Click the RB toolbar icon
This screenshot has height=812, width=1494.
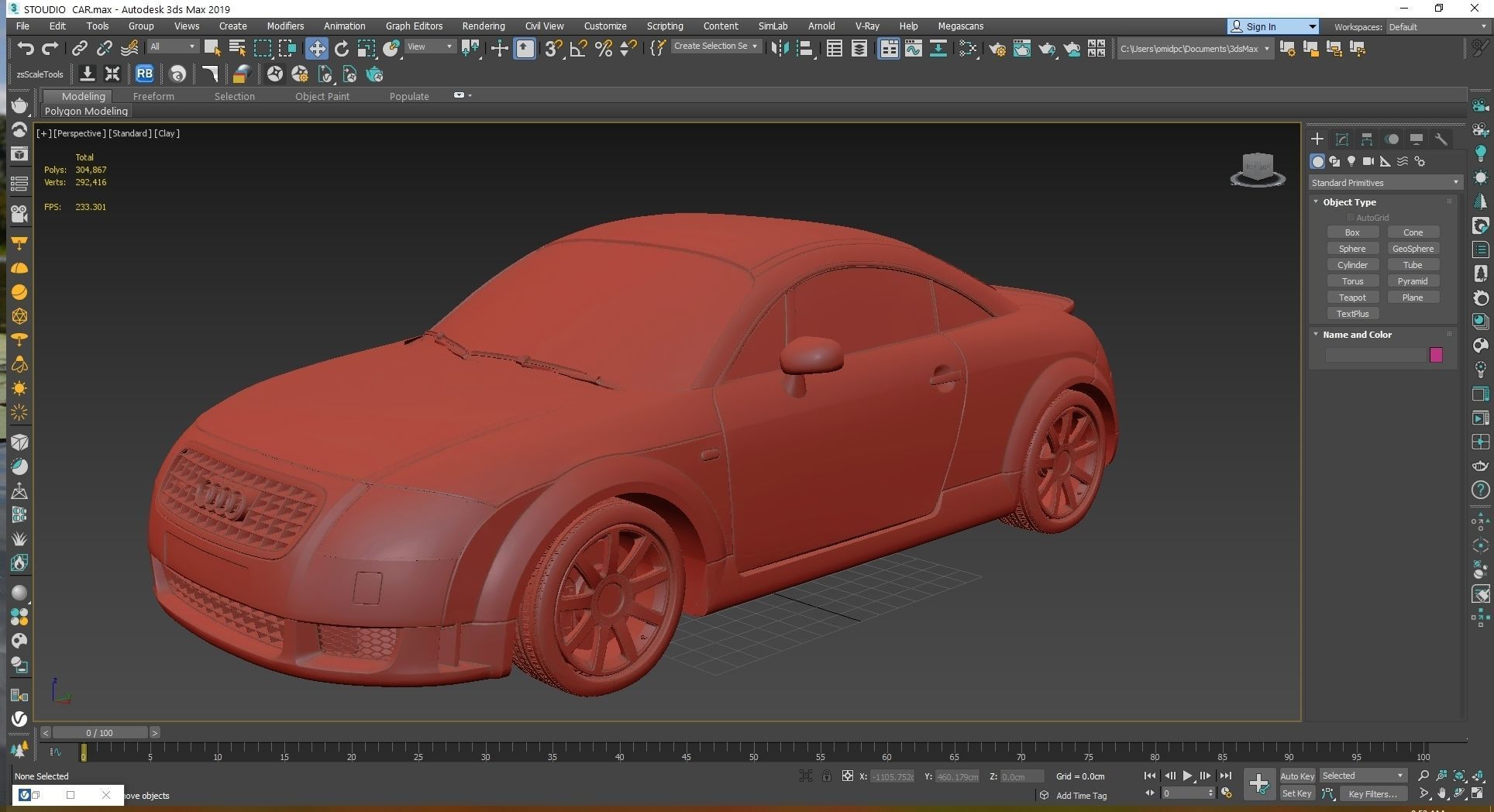coord(144,74)
